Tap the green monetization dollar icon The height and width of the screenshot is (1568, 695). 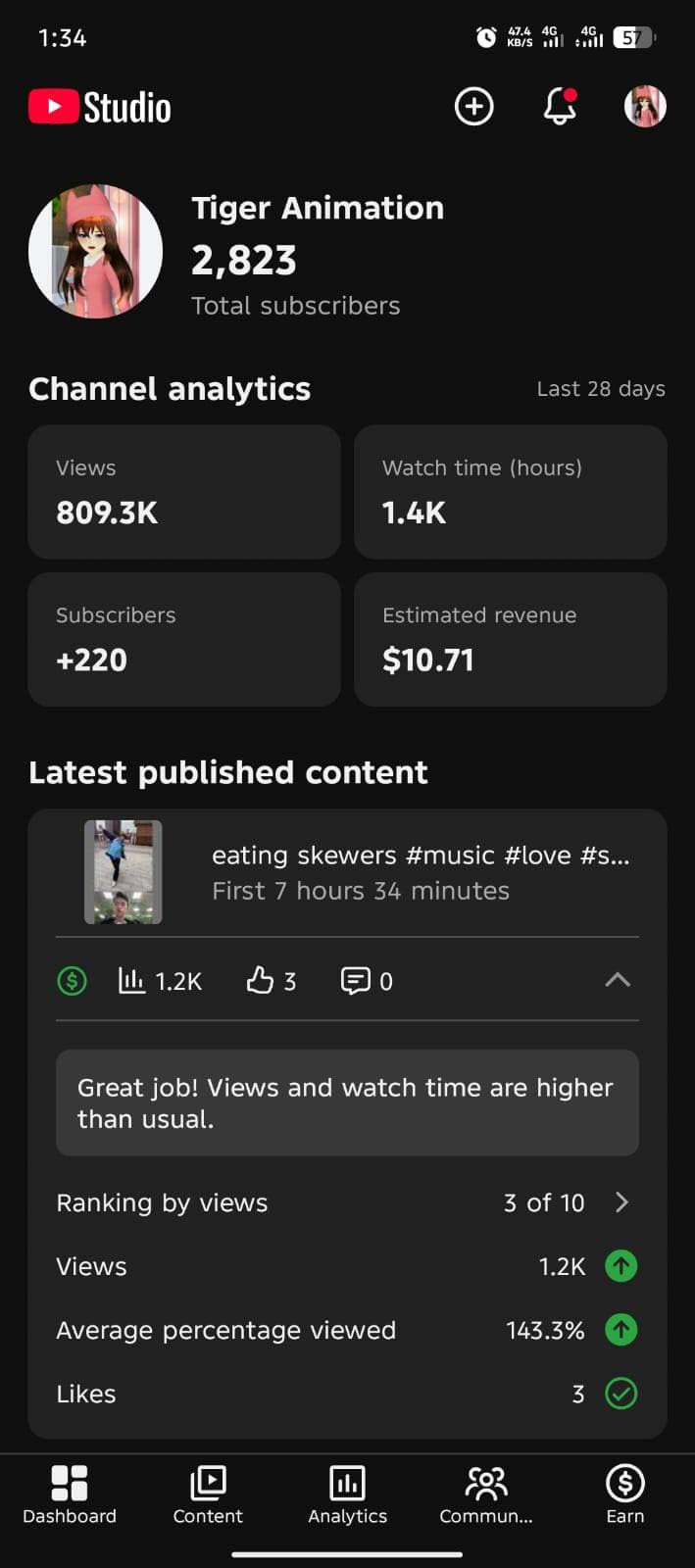tap(72, 980)
